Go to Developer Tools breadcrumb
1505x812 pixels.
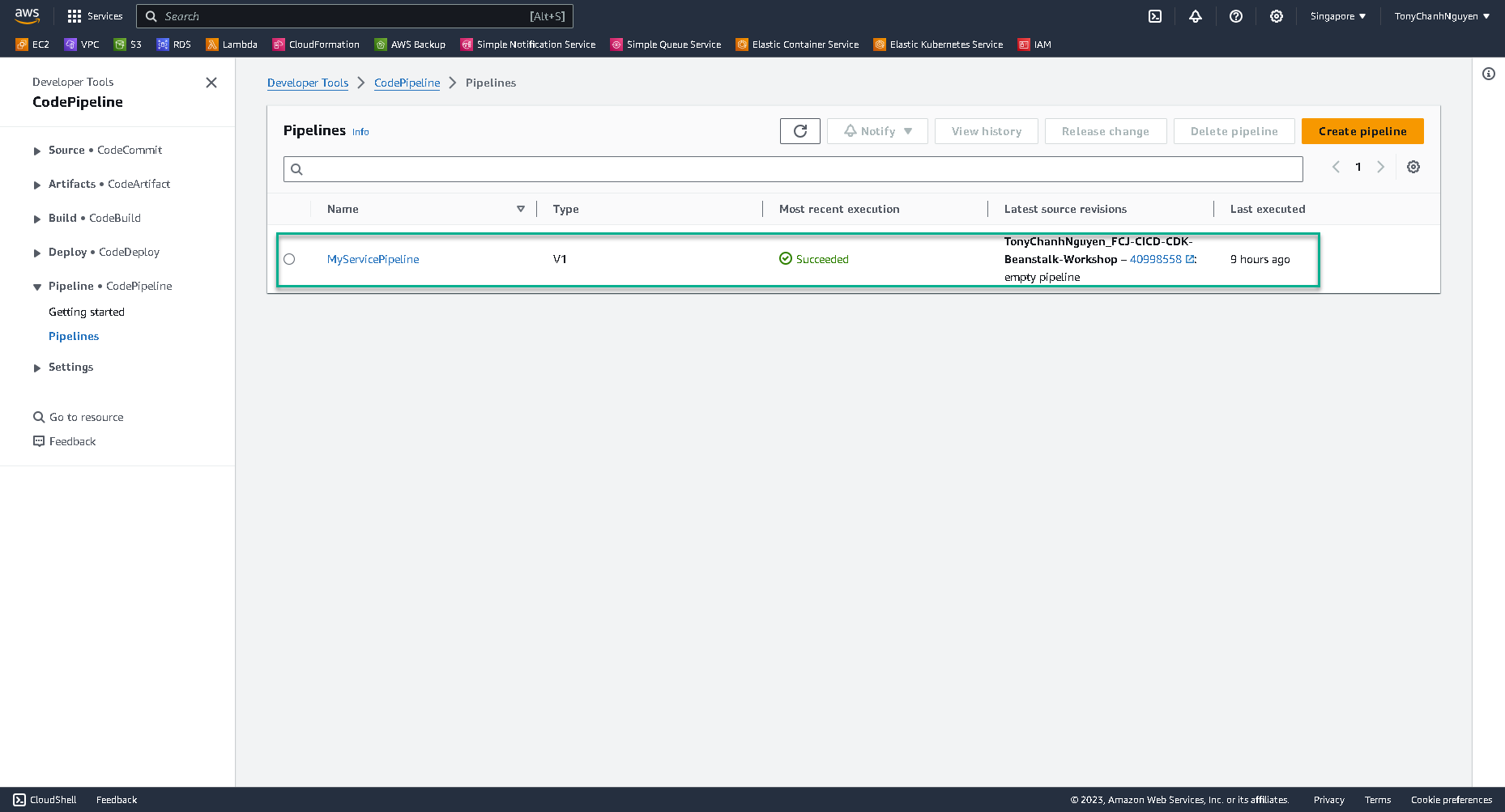click(308, 83)
